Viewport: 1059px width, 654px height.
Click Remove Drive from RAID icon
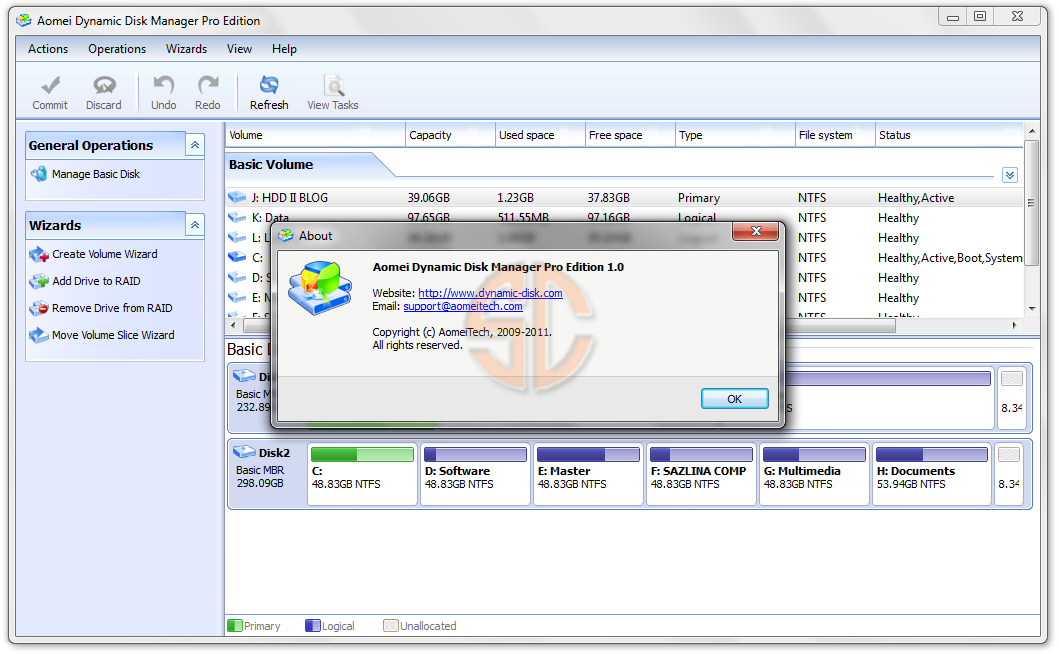point(39,308)
